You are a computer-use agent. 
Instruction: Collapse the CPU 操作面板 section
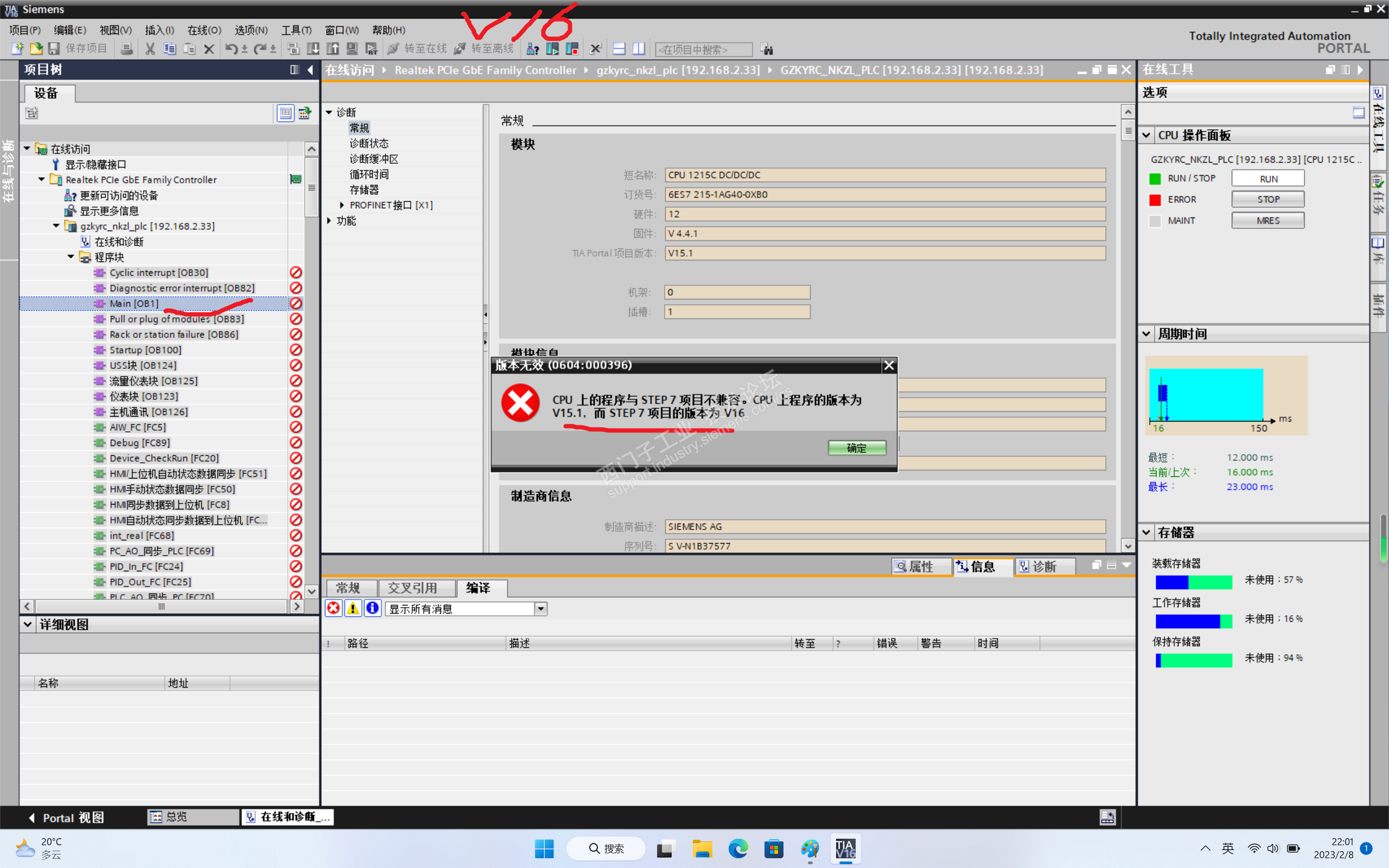tap(1147, 136)
